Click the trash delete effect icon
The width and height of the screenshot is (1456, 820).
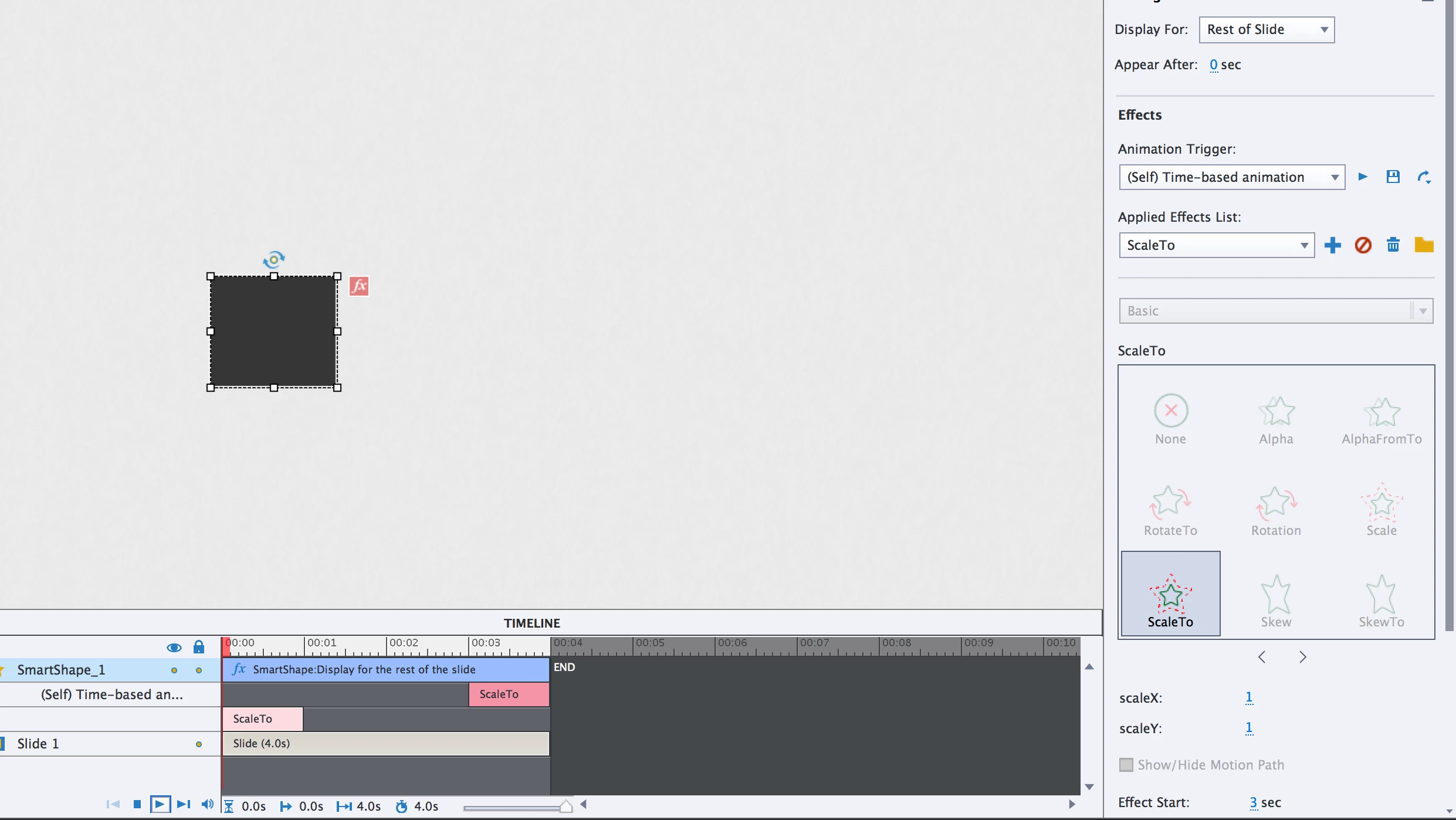pos(1393,245)
